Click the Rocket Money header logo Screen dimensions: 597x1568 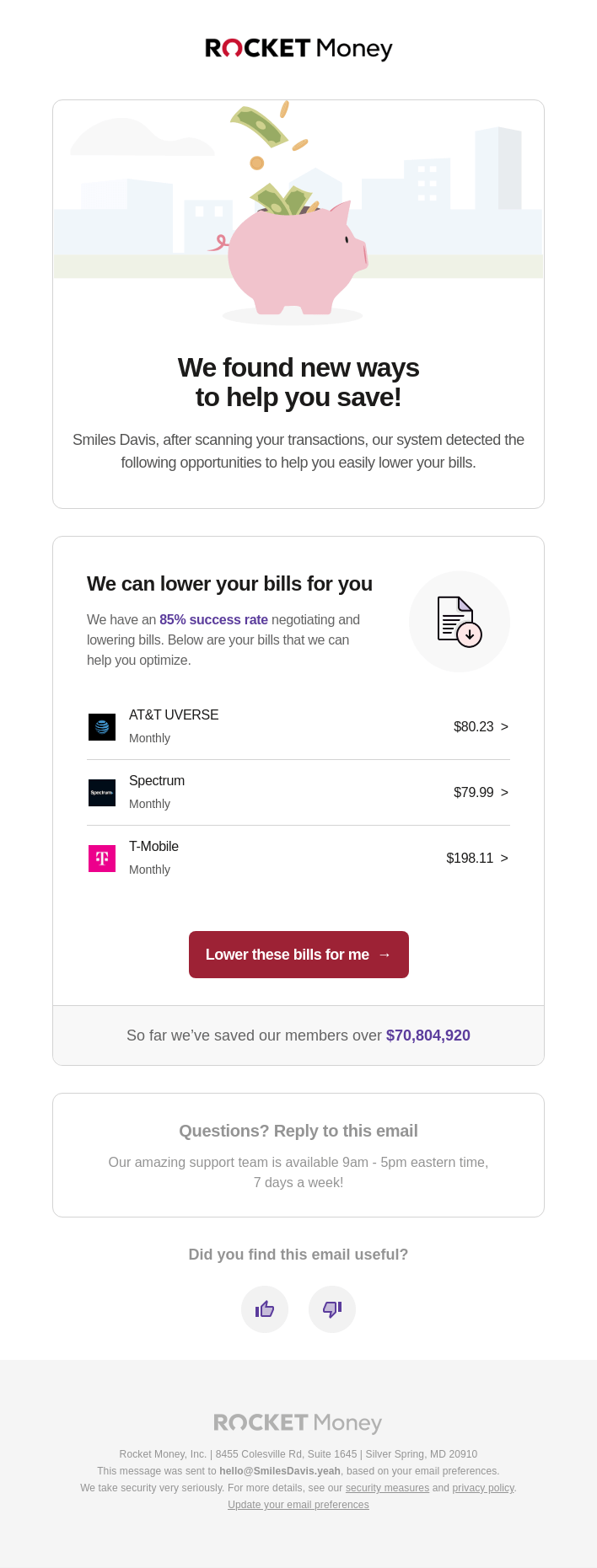(298, 49)
